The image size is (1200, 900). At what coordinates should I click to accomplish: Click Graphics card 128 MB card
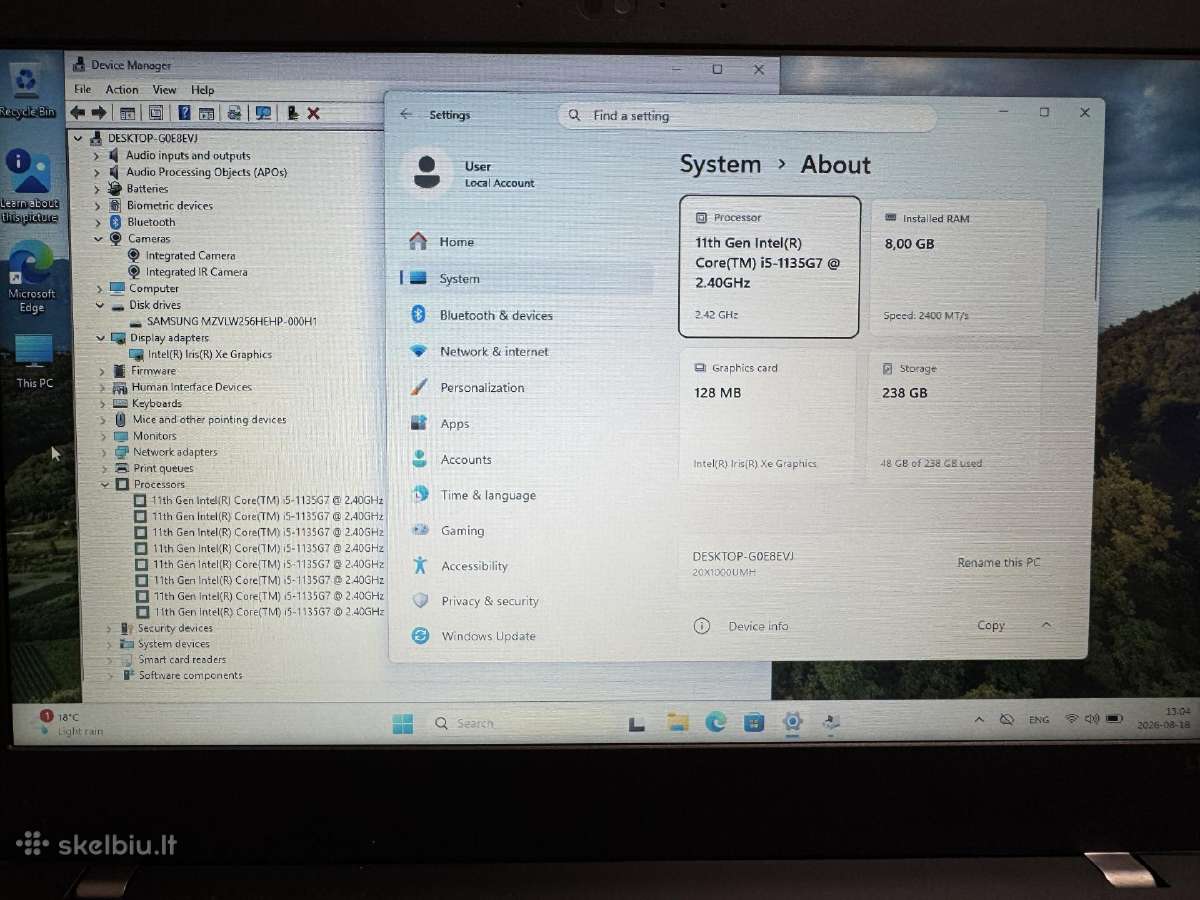tap(768, 415)
